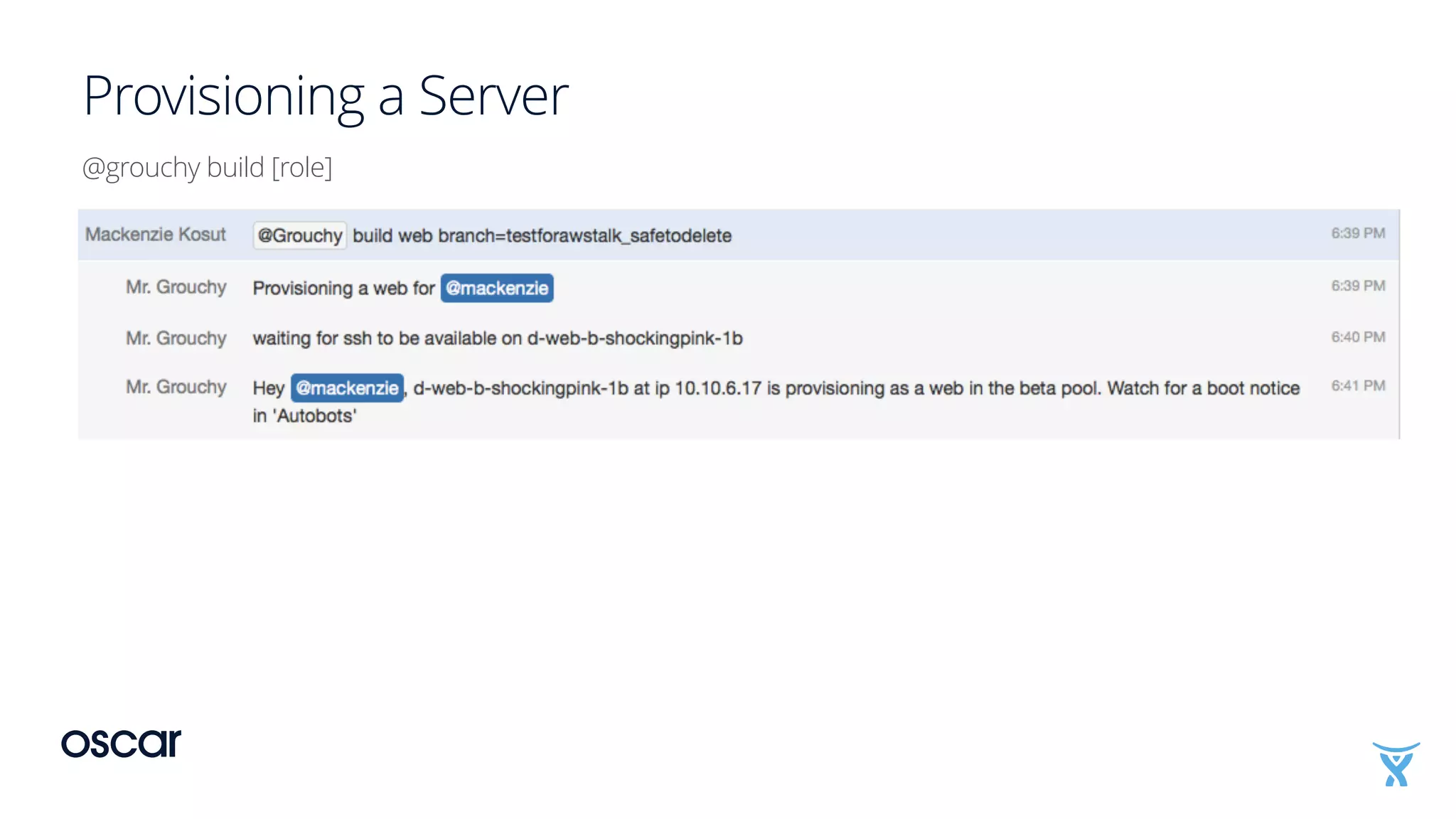Select the Mackenzie Kosut sender name

[x=156, y=234]
